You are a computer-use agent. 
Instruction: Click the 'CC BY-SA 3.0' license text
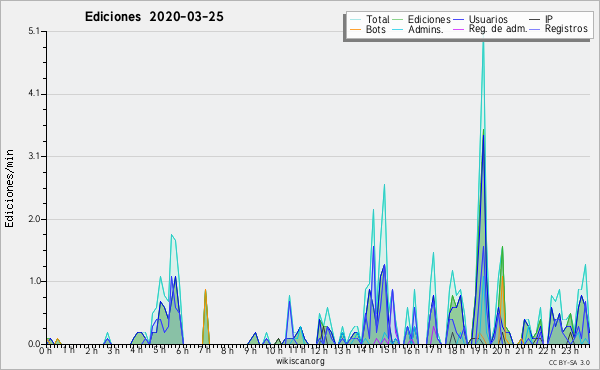tap(569, 363)
